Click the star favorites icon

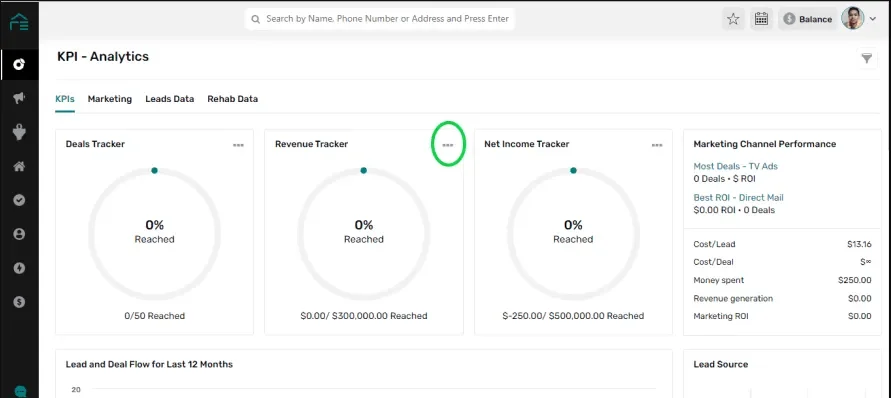[733, 19]
